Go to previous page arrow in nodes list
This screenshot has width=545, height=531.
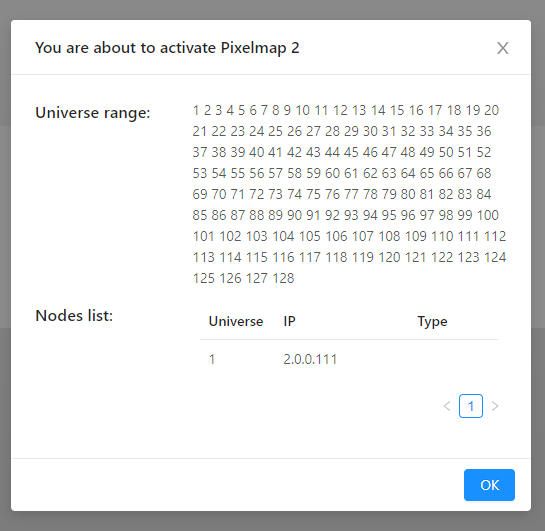pyautogui.click(x=447, y=406)
